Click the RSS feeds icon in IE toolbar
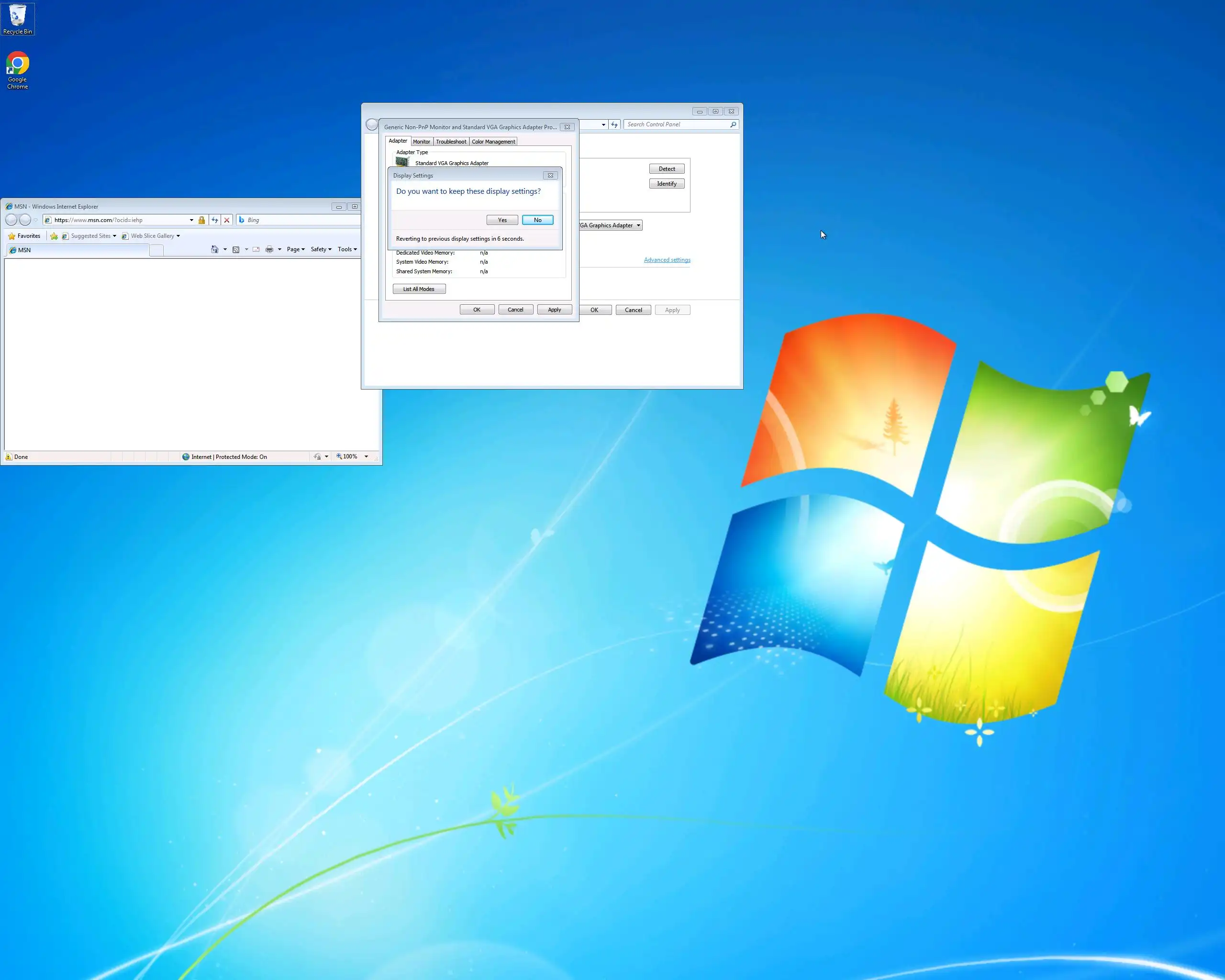Screen dimensions: 1225x980 coord(236,249)
